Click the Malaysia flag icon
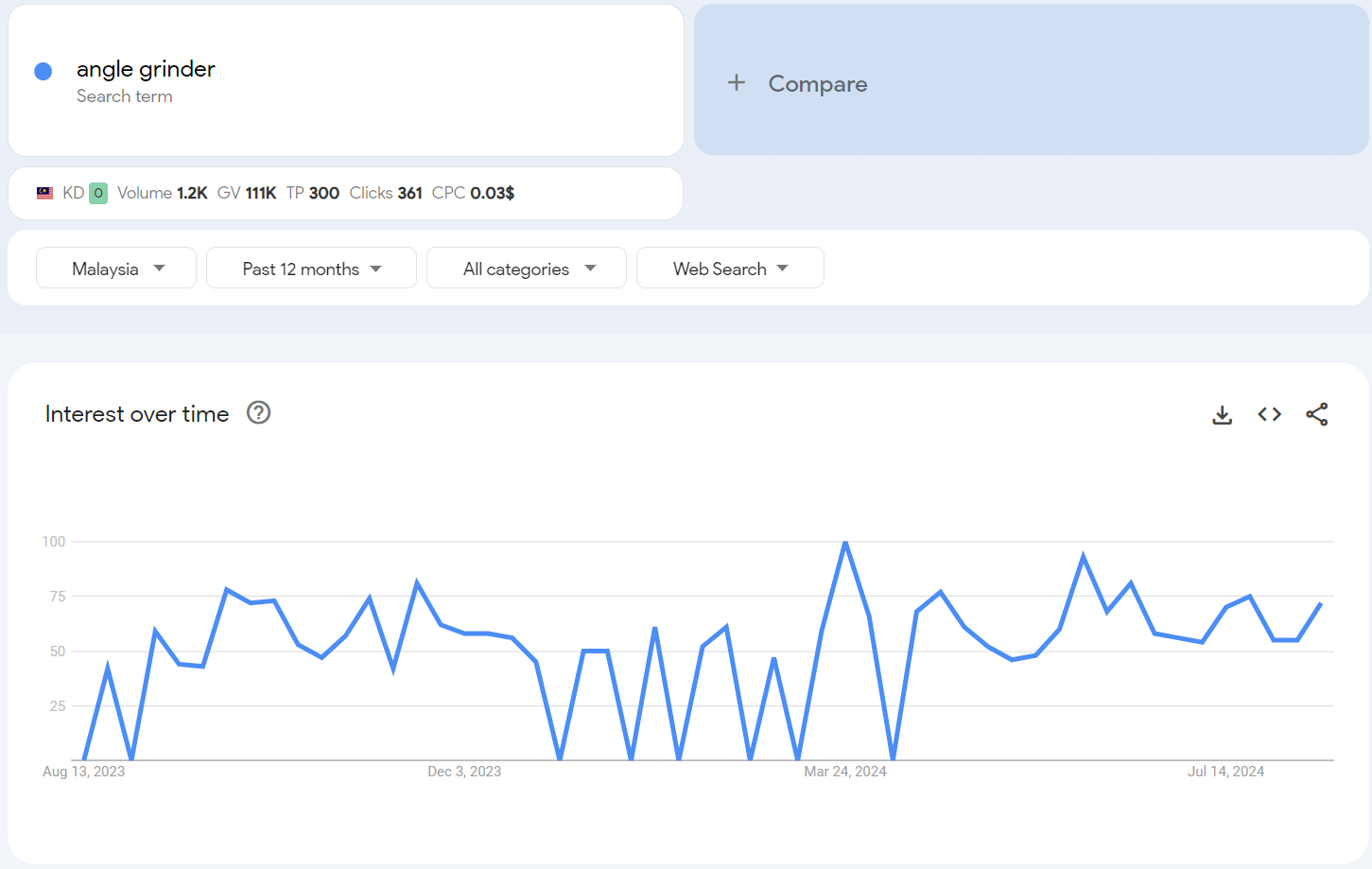 (44, 193)
